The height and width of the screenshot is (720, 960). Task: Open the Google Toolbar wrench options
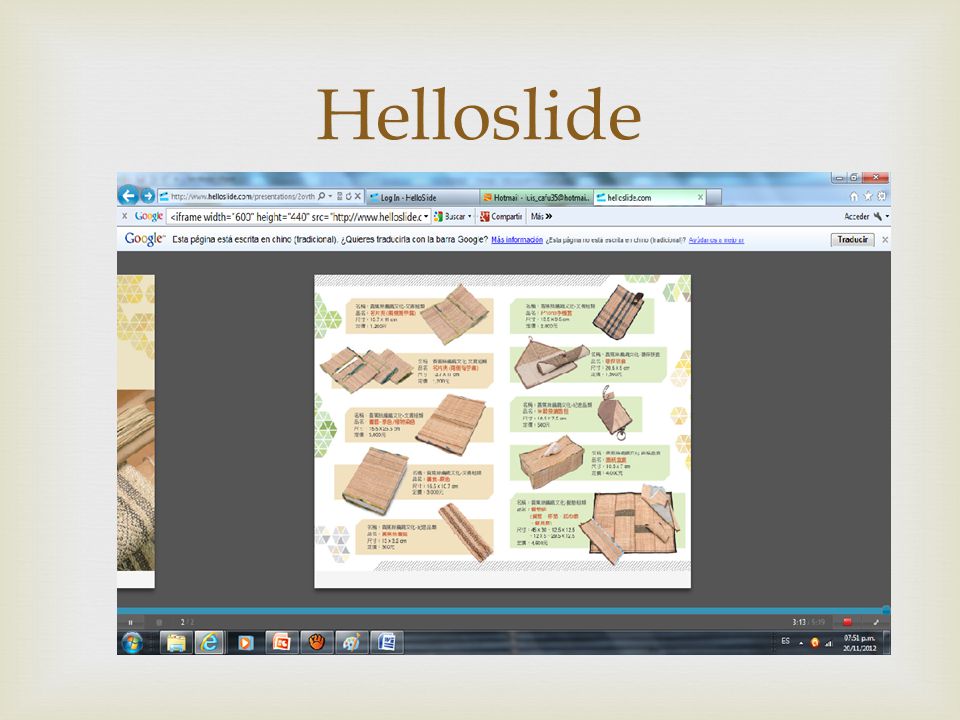point(880,217)
